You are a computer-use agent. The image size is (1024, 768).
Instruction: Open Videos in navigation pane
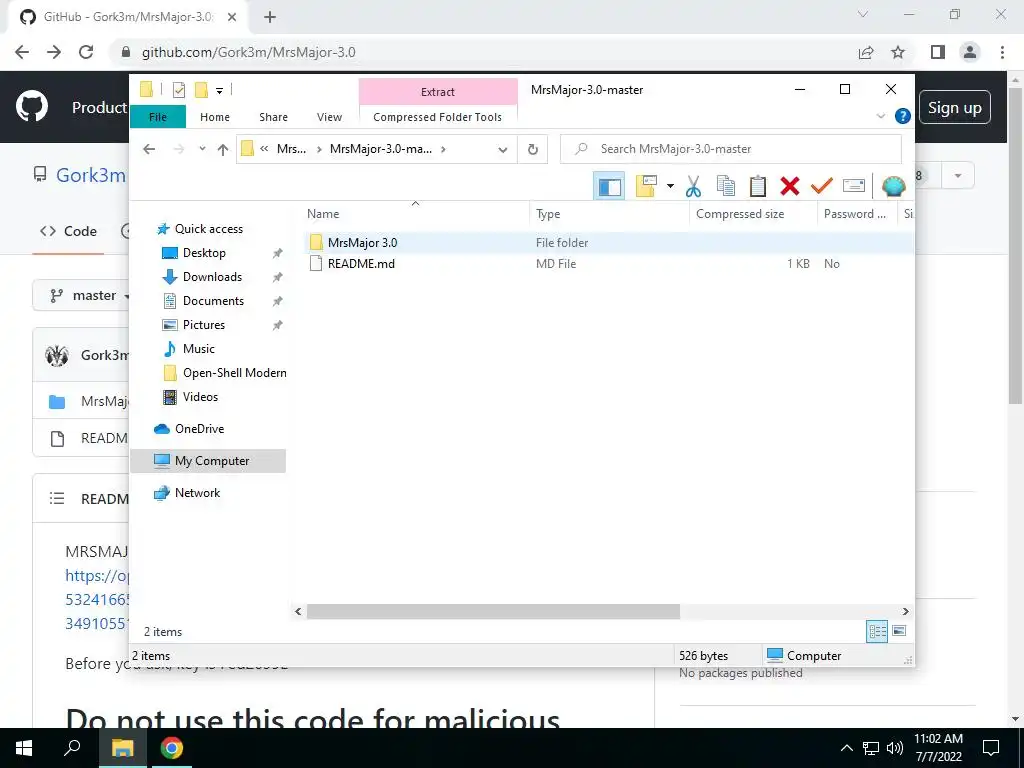click(200, 397)
